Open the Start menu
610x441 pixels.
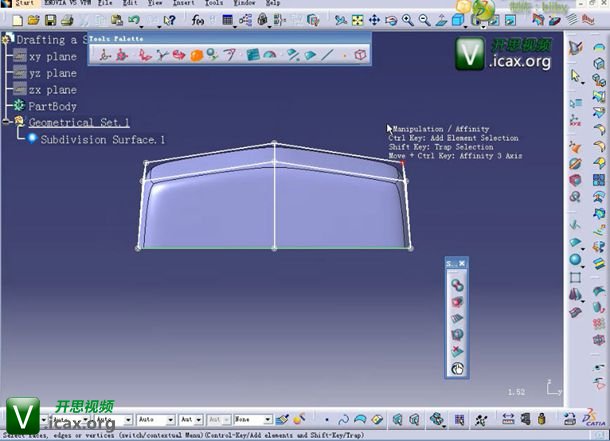[x=24, y=3]
